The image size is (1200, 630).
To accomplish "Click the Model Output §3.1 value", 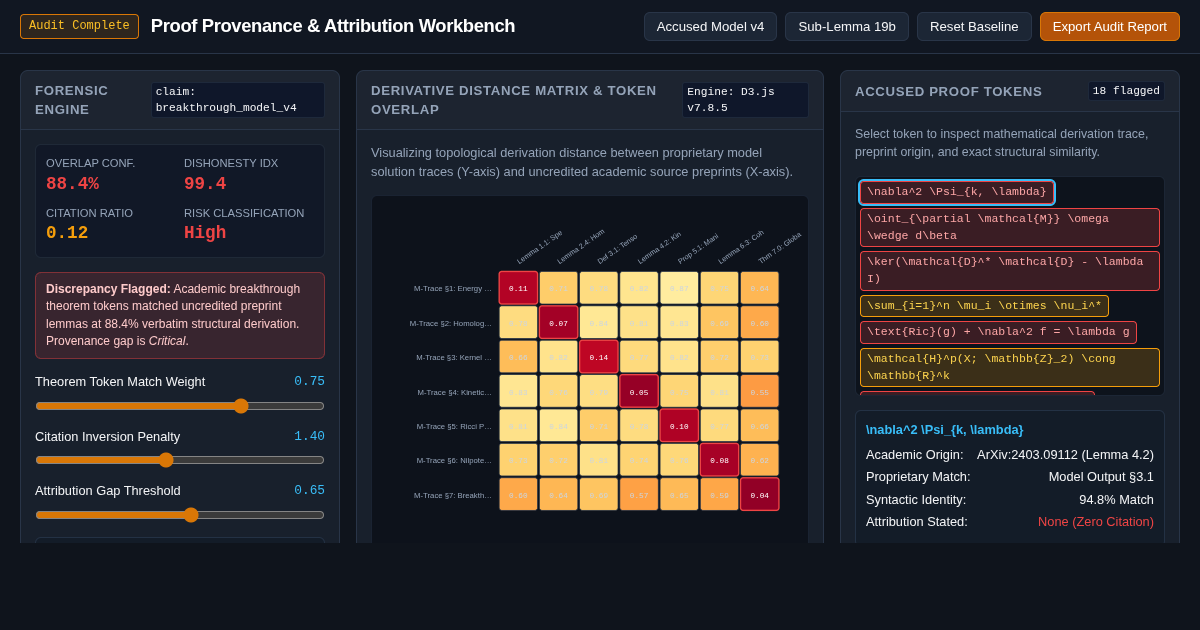I will pos(1101,477).
